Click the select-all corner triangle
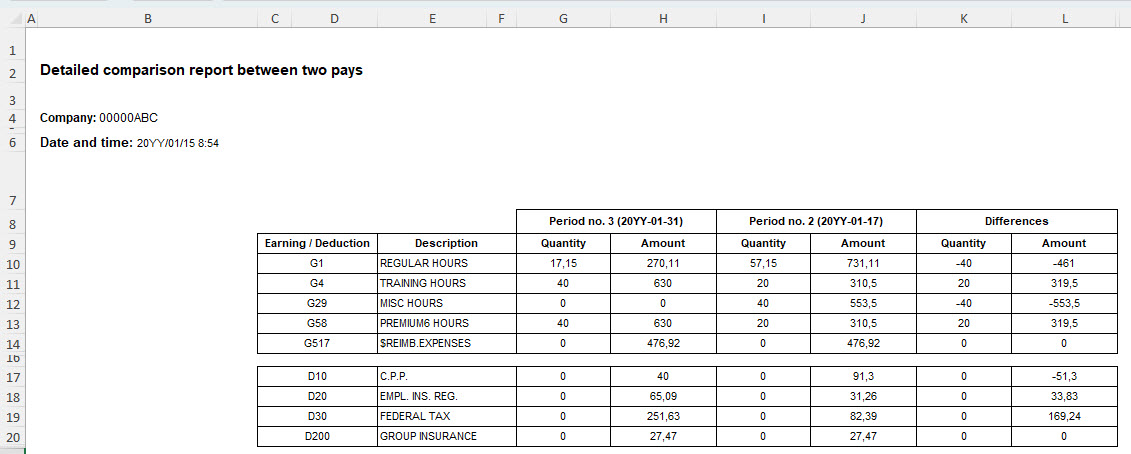Viewport: 1131px width, 454px height. (11, 19)
